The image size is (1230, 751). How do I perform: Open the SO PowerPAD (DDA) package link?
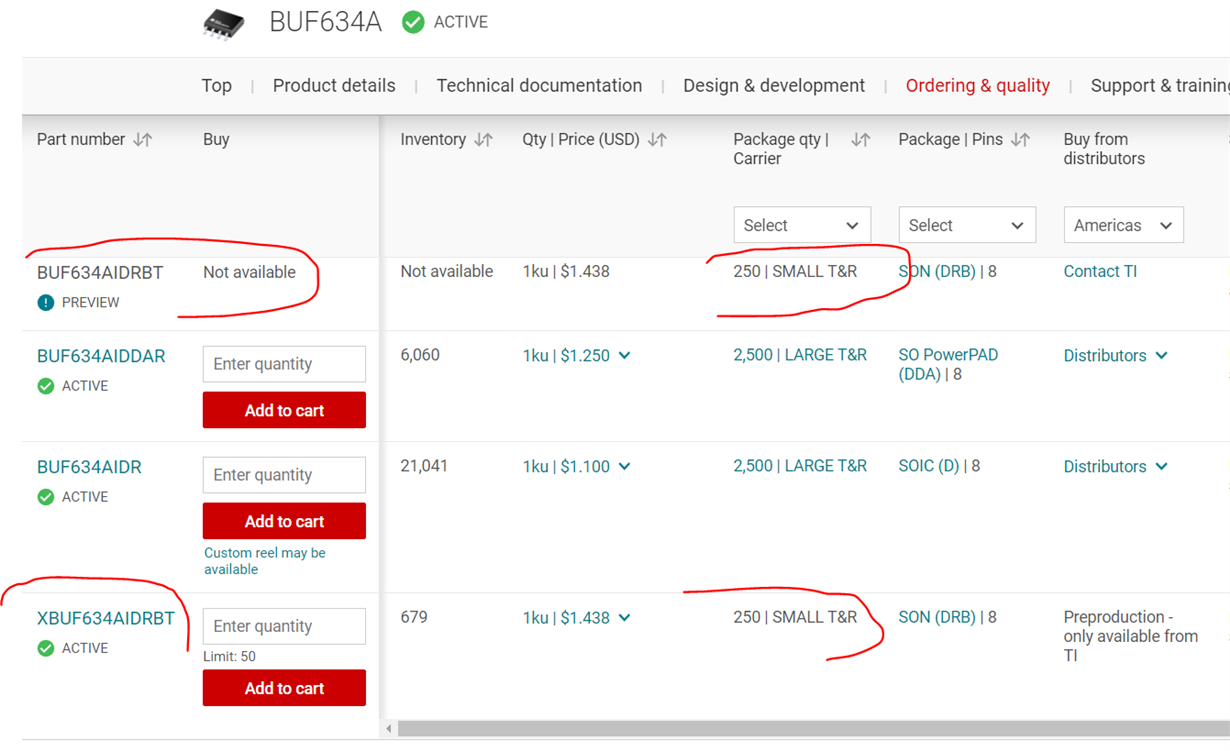pos(948,365)
